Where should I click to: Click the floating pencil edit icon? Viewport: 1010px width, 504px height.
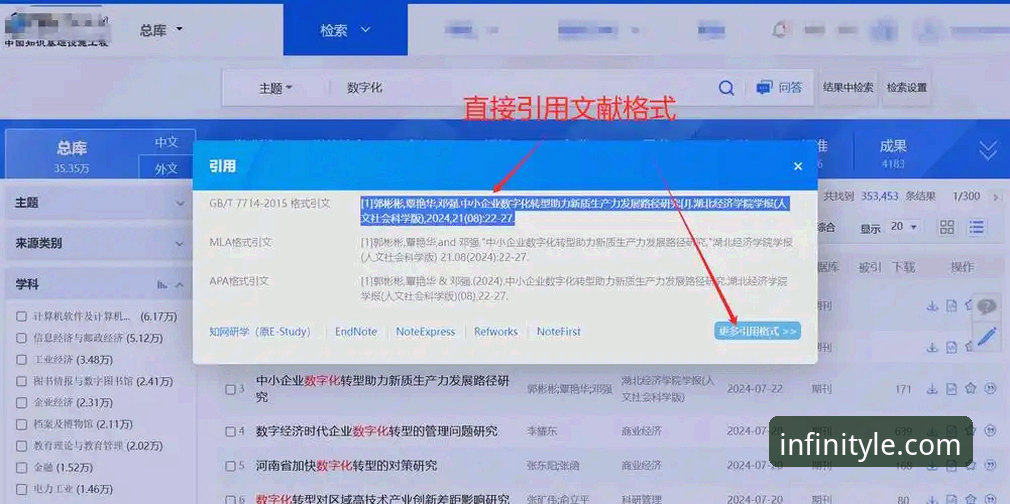(986, 338)
